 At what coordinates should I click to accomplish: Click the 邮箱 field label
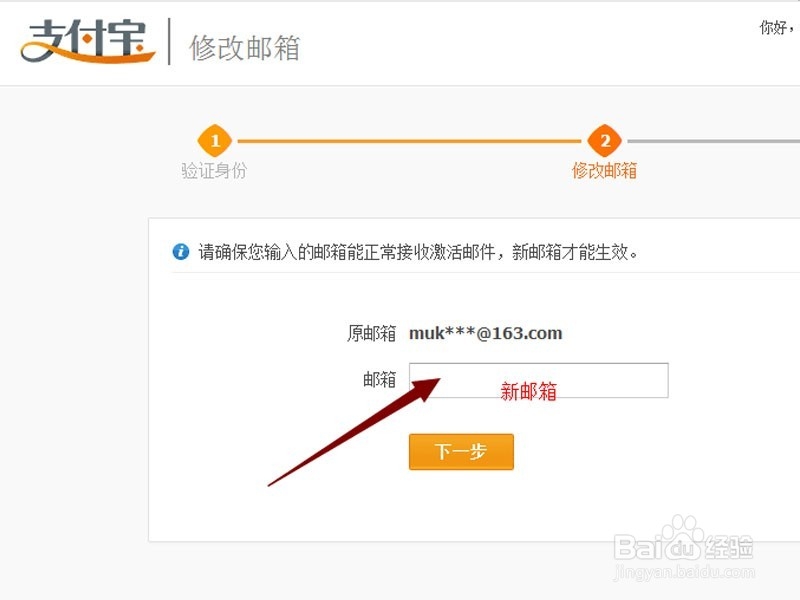pos(380,380)
